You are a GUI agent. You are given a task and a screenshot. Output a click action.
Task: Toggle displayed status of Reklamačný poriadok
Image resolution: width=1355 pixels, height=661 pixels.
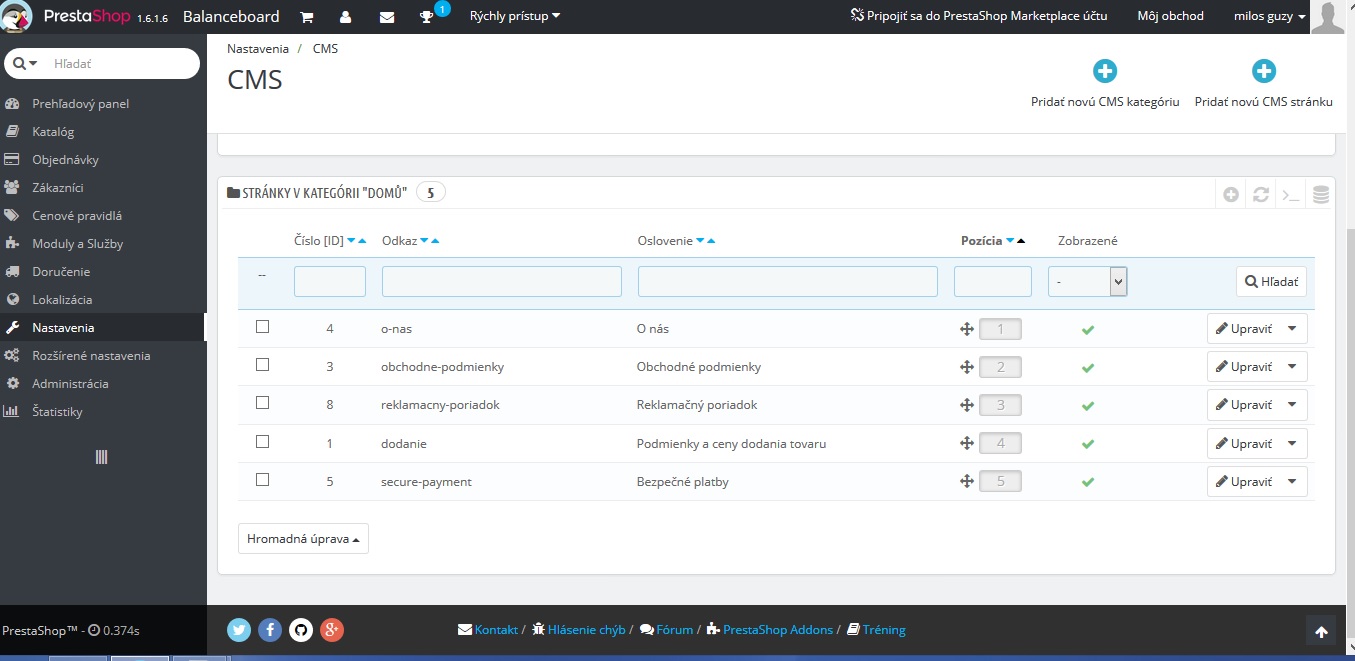(1088, 405)
